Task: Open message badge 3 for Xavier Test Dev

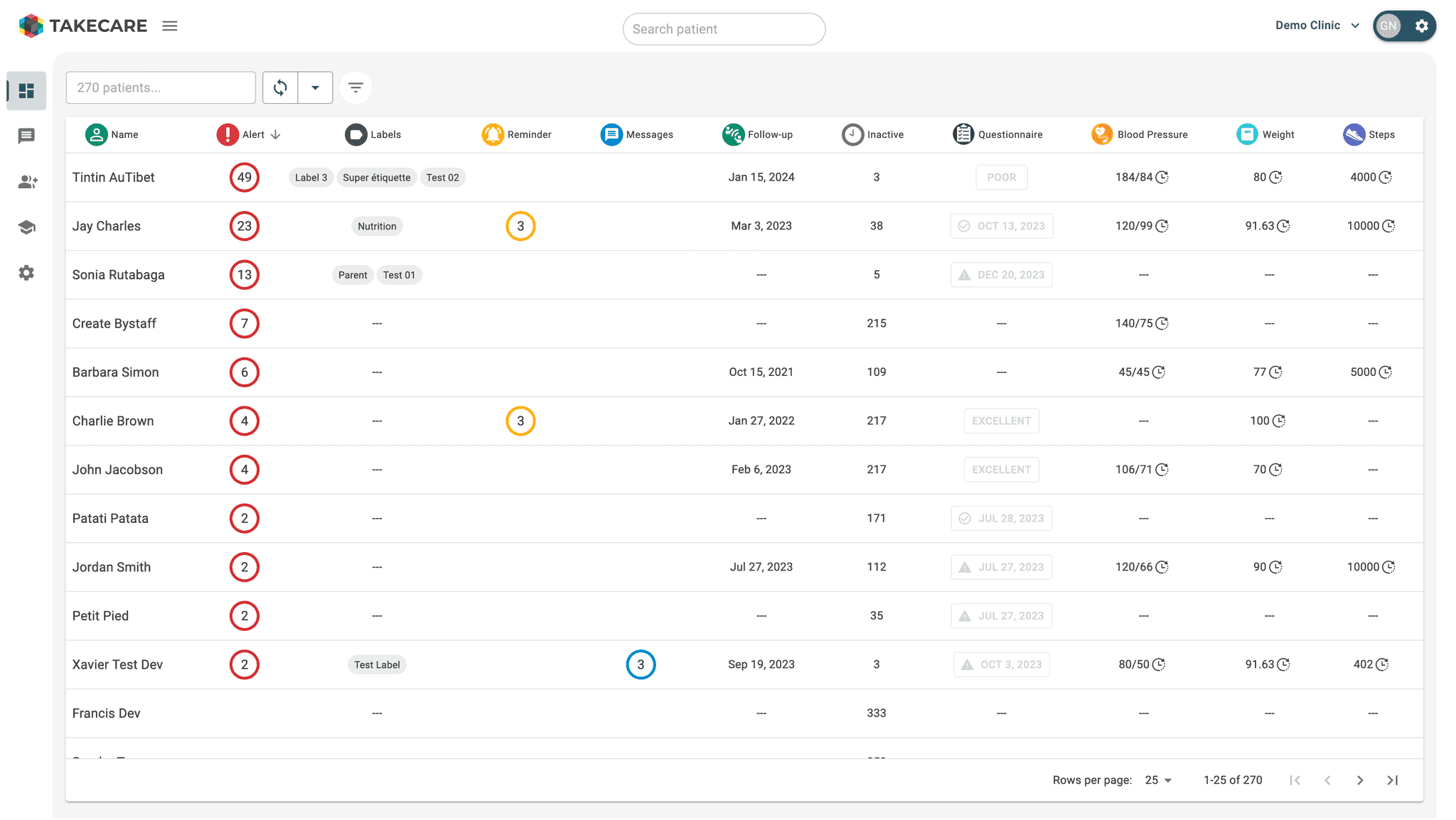Action: point(641,665)
